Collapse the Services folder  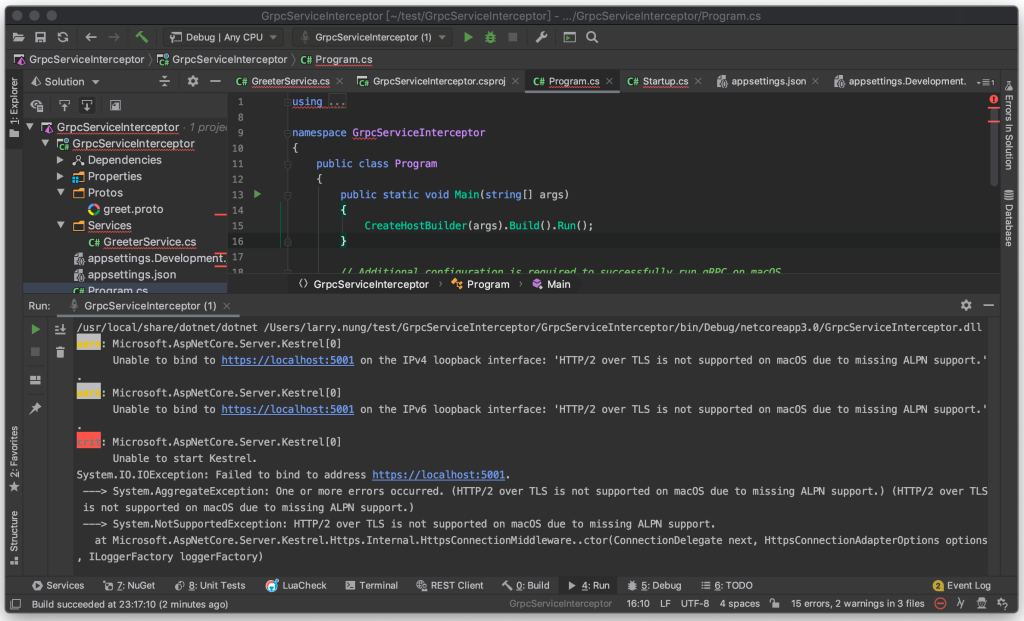tap(60, 225)
